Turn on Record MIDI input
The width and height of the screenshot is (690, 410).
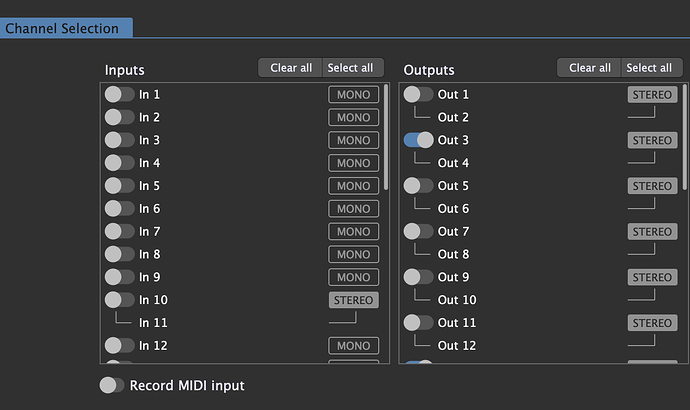(x=112, y=385)
